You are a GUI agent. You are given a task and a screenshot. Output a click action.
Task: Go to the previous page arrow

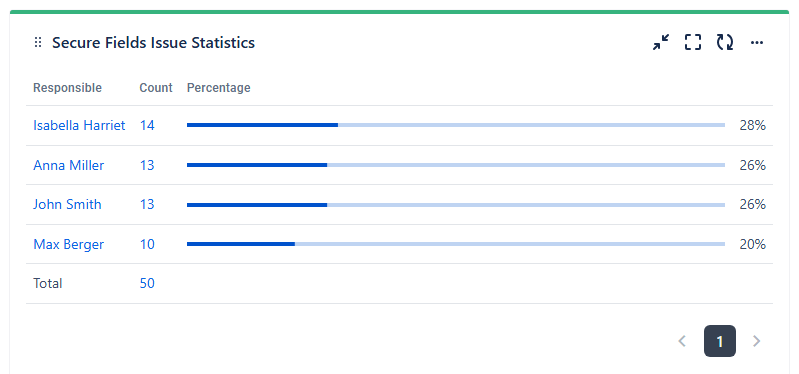pyautogui.click(x=682, y=341)
